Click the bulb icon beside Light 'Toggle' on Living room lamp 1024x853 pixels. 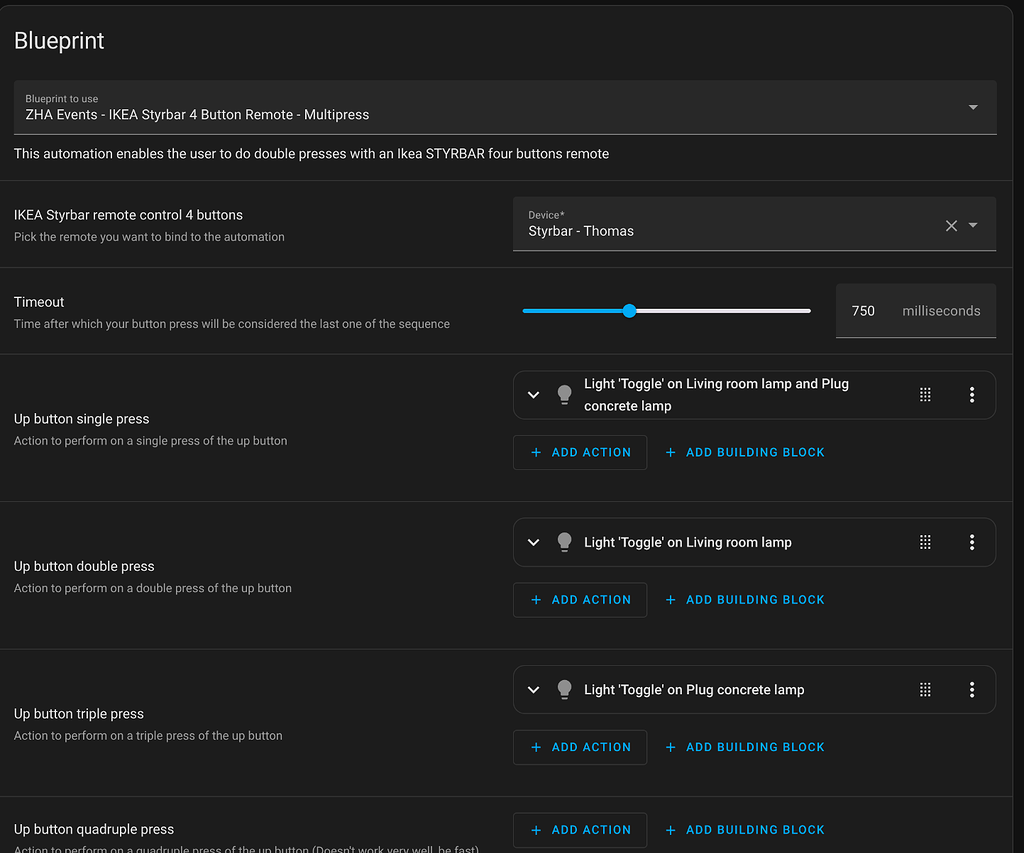point(564,541)
